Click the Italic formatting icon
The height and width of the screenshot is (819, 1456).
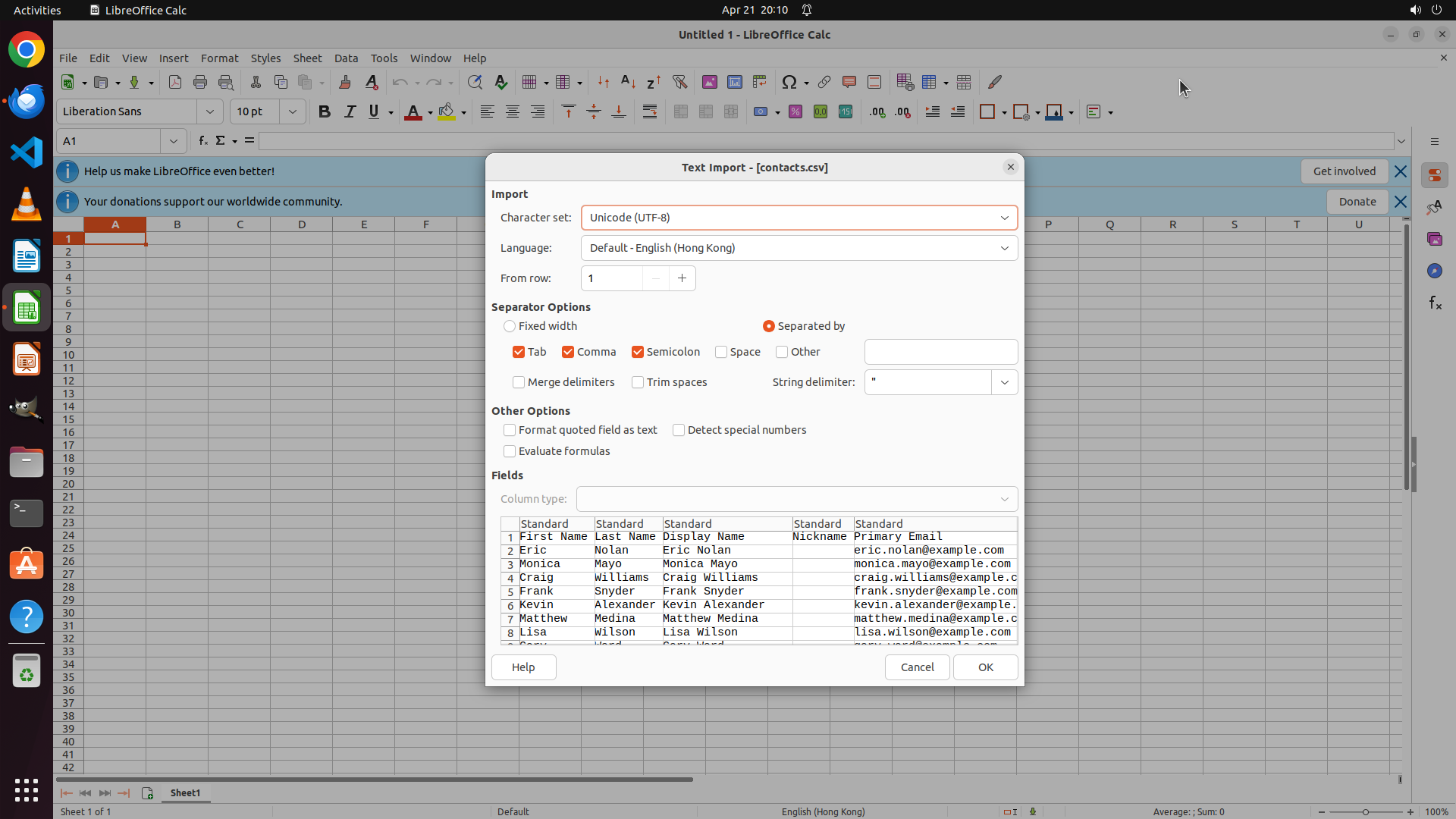pos(350,112)
